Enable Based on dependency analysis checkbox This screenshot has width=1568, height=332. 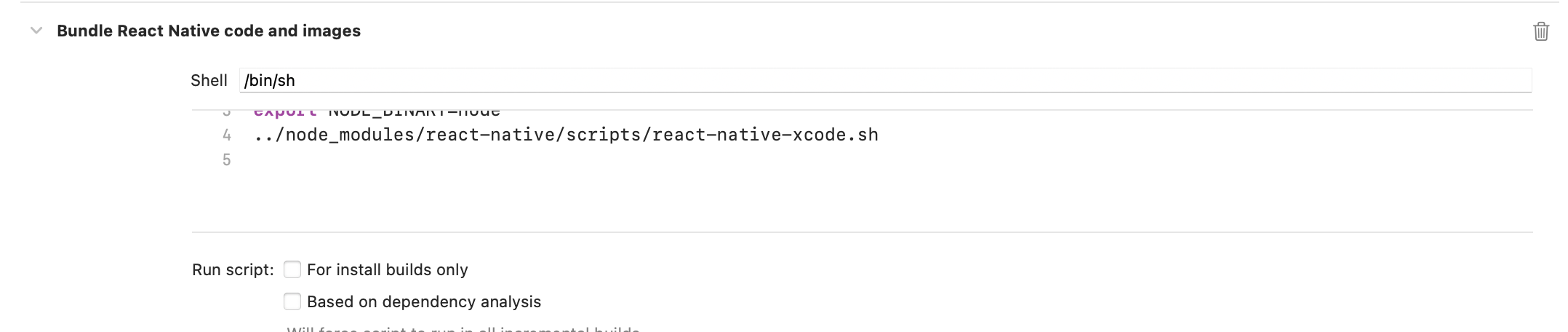292,301
